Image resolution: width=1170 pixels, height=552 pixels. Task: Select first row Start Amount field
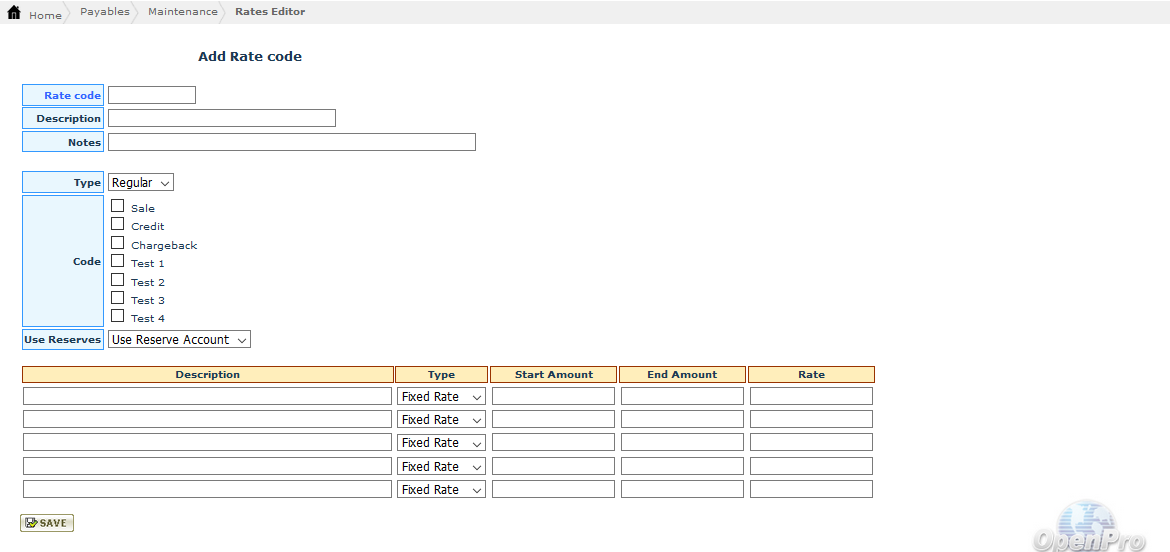click(x=553, y=397)
